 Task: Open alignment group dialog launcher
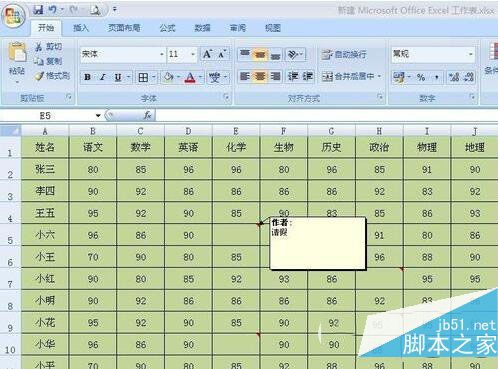click(x=380, y=97)
